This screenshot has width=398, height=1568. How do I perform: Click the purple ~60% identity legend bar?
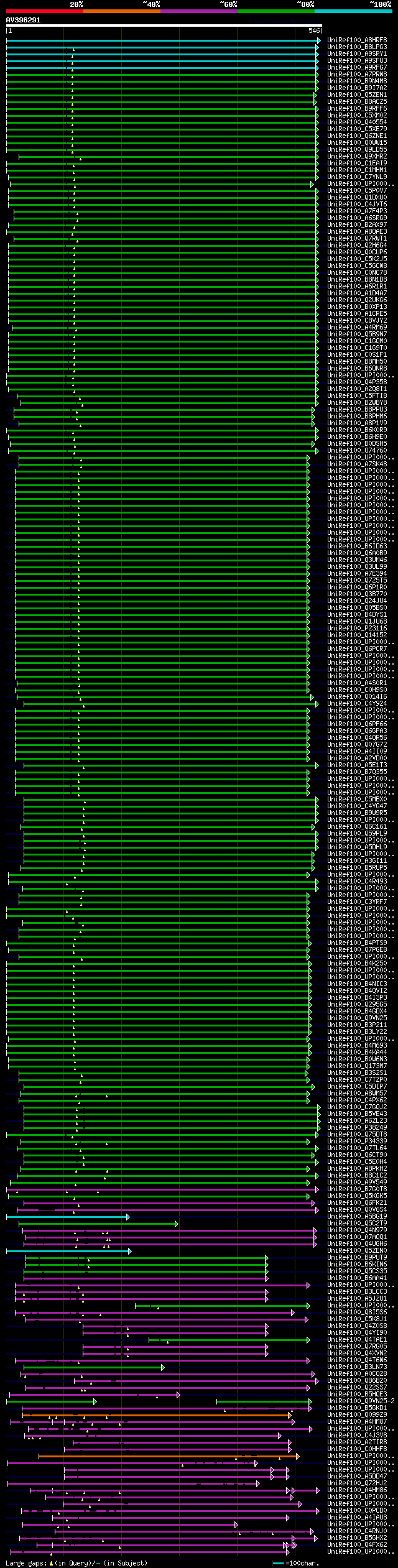[199, 11]
